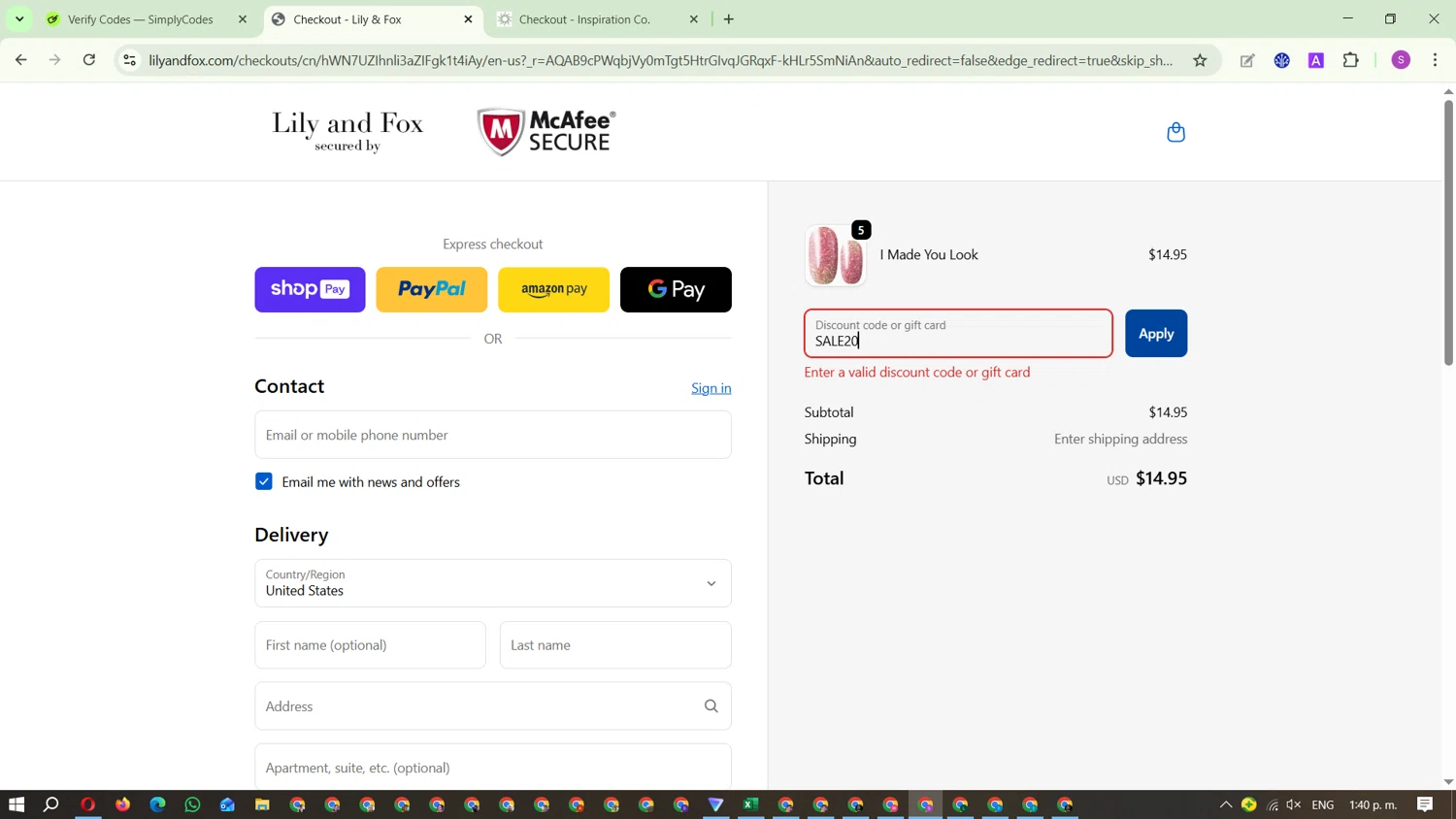
Task: Click the blue globe extension icon
Action: 1282,60
